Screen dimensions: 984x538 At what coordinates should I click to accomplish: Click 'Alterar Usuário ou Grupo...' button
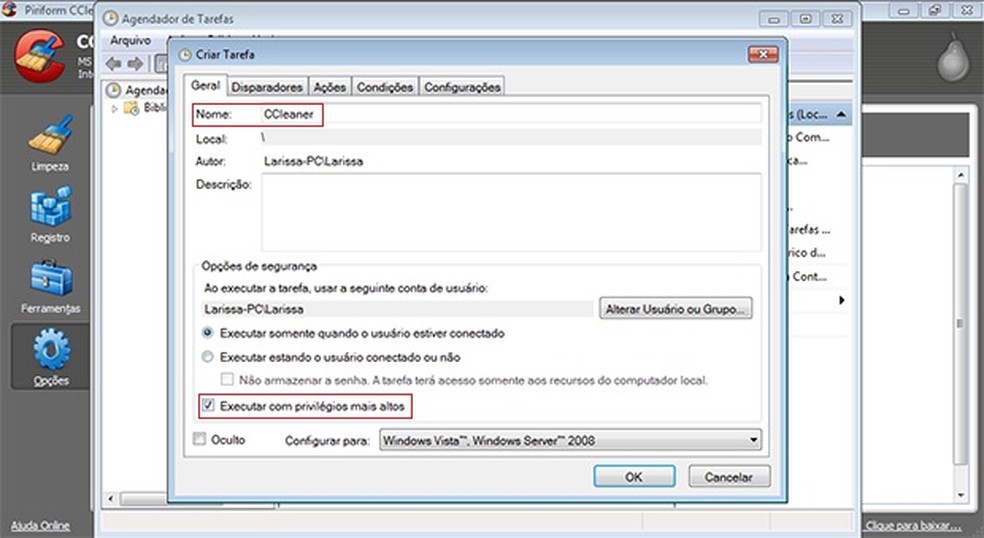(x=676, y=309)
